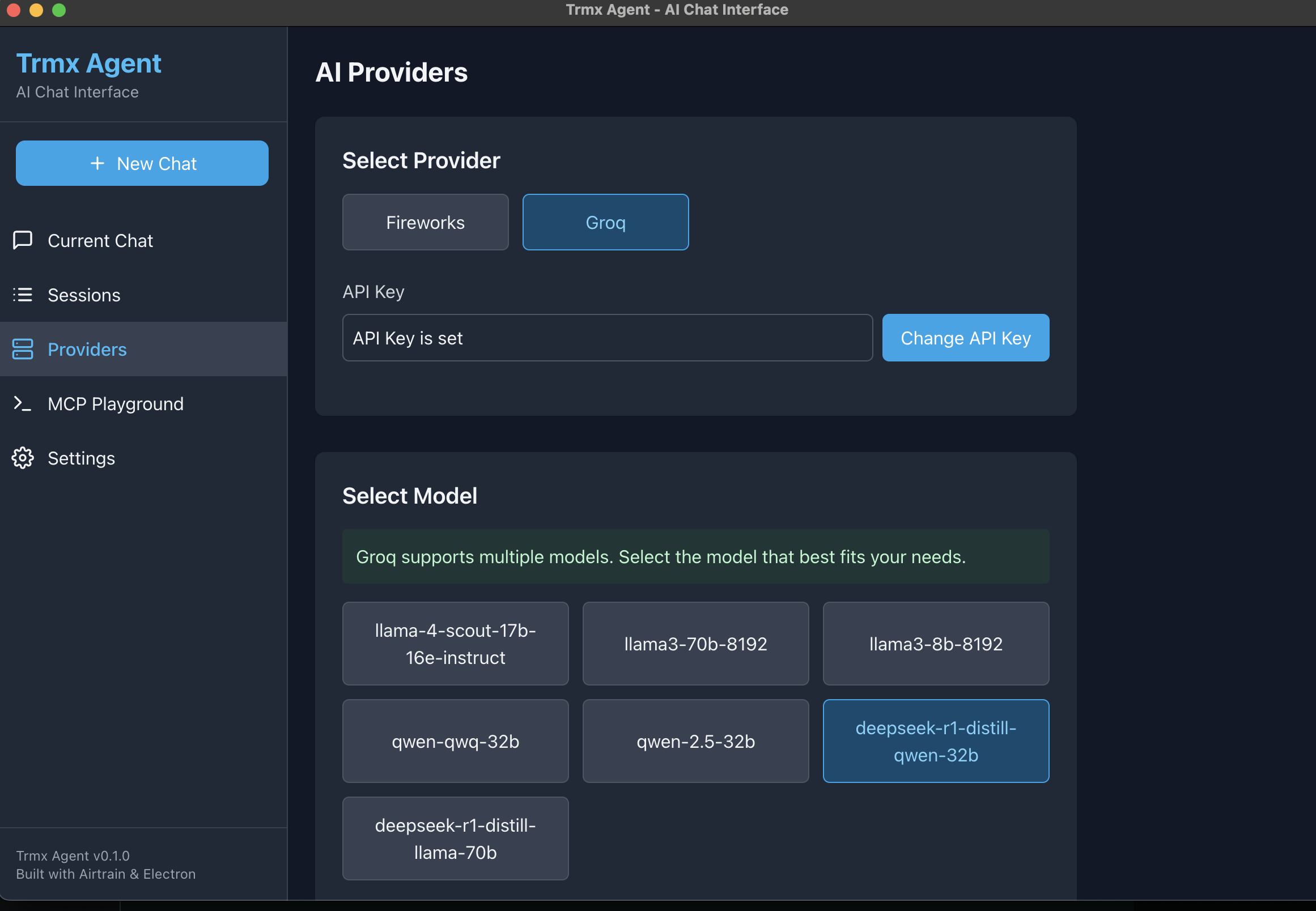The image size is (1316, 911).
Task: Click the Trmx Agent logo title
Action: pos(88,63)
